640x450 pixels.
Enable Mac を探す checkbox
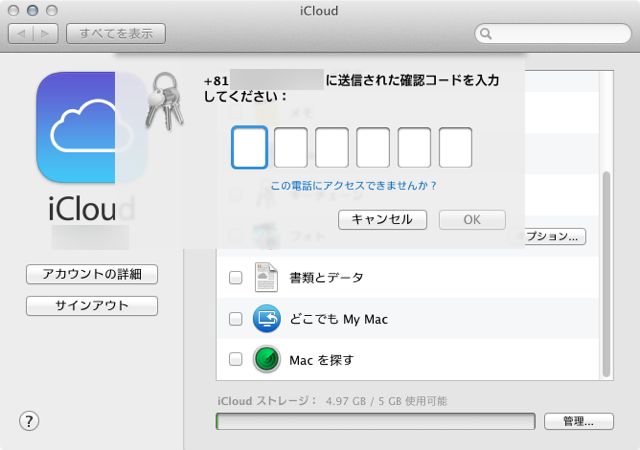pos(236,359)
